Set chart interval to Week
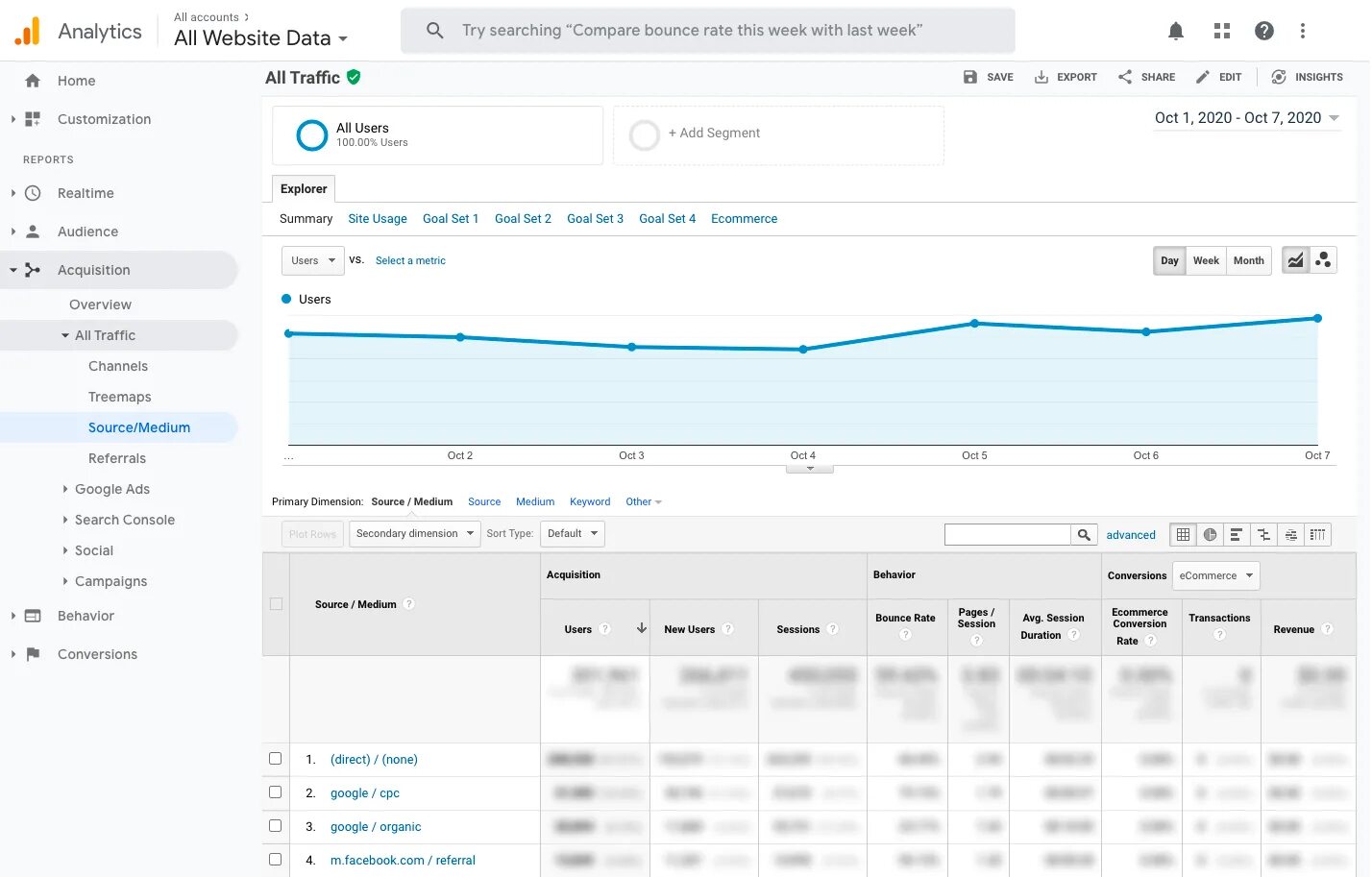 pos(1206,260)
